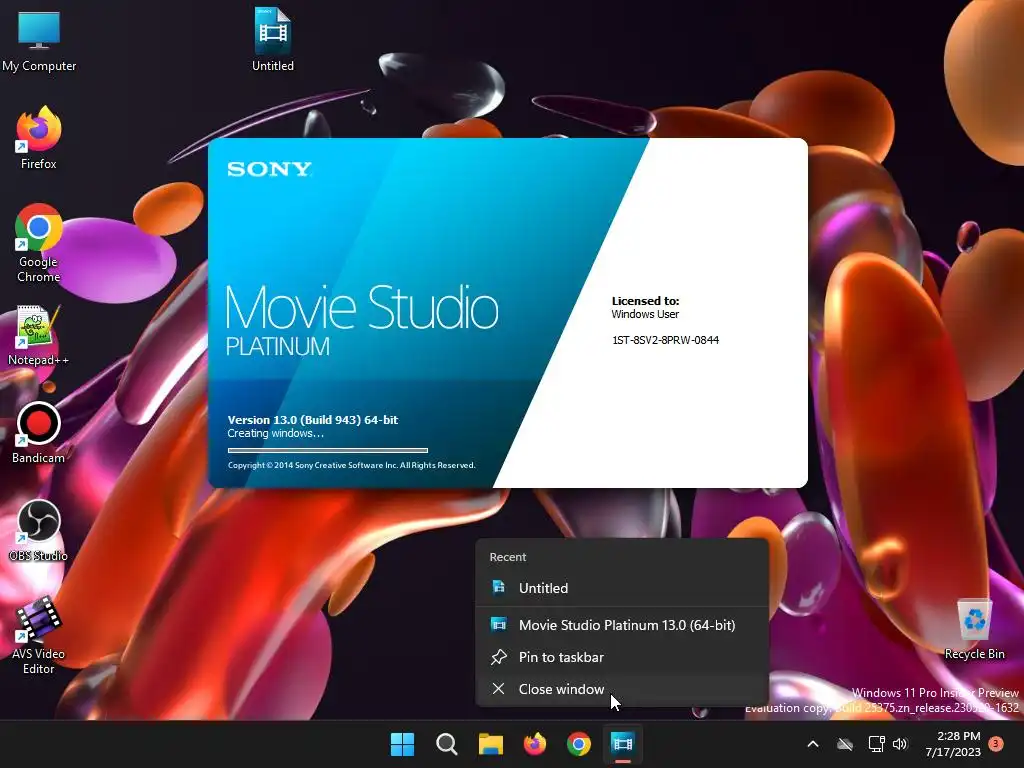Click the Version 13.0 (Build 943) text
Viewport: 1024px width, 768px height.
point(313,420)
